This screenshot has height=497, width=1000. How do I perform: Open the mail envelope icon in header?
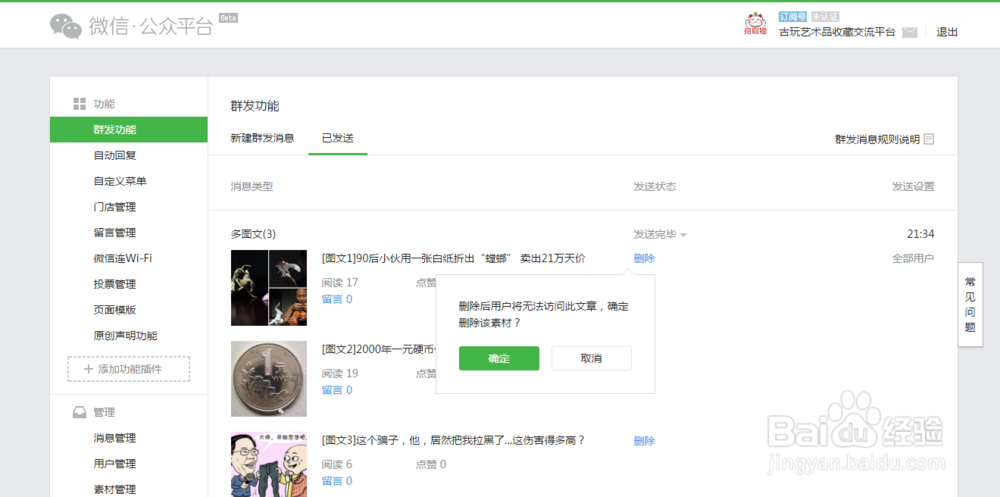point(909,33)
